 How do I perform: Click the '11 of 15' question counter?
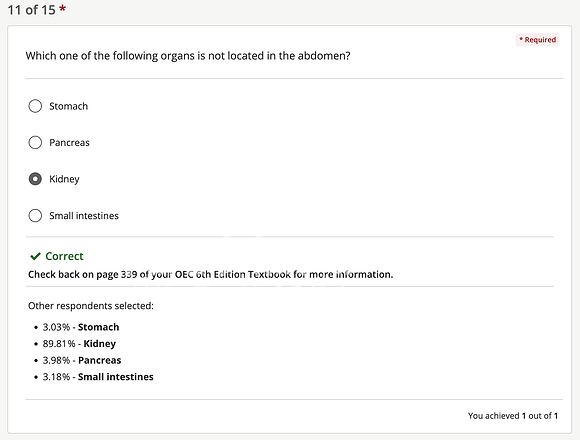pyautogui.click(x=31, y=10)
